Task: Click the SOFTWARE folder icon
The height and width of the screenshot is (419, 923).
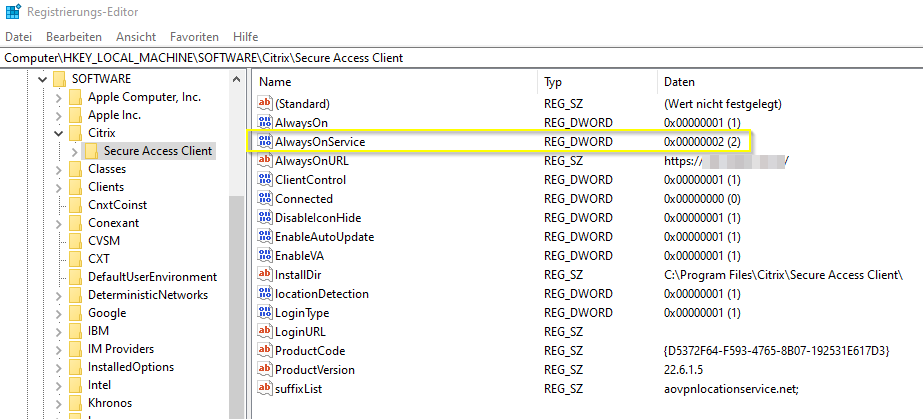Action: tap(59, 79)
